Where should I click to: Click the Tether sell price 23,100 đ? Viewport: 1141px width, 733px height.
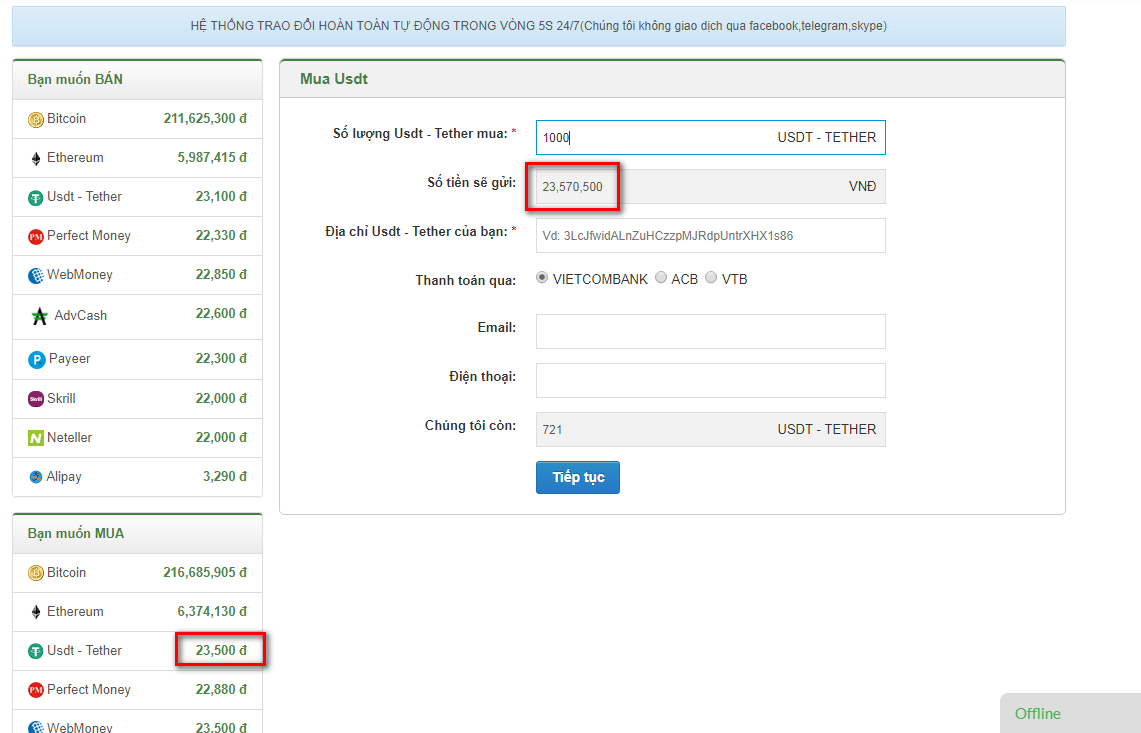click(221, 197)
